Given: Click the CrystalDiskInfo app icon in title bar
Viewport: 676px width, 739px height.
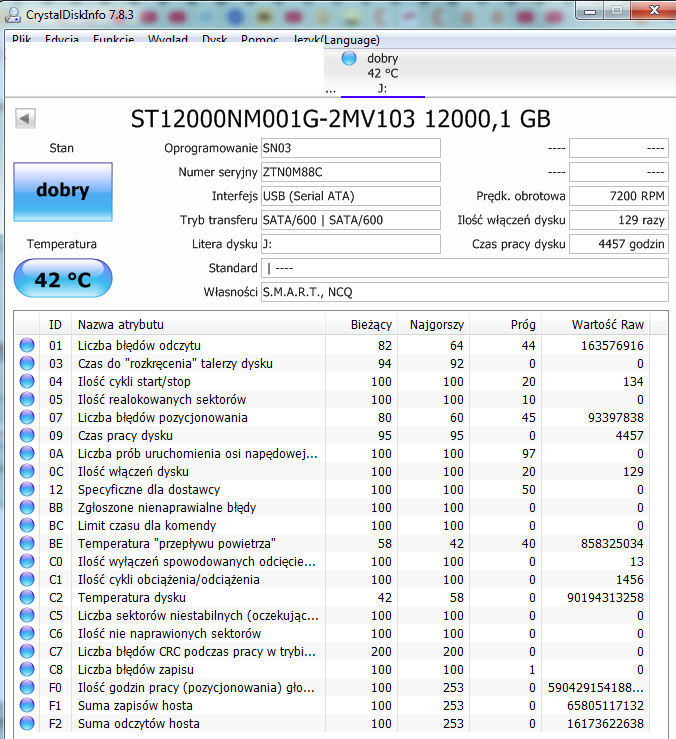Looking at the screenshot, I should click(13, 15).
